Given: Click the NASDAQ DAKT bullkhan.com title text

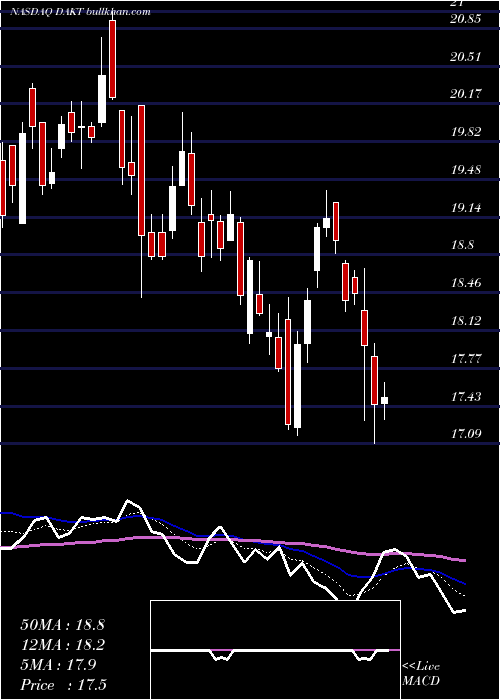Looking at the screenshot, I should (80, 12).
